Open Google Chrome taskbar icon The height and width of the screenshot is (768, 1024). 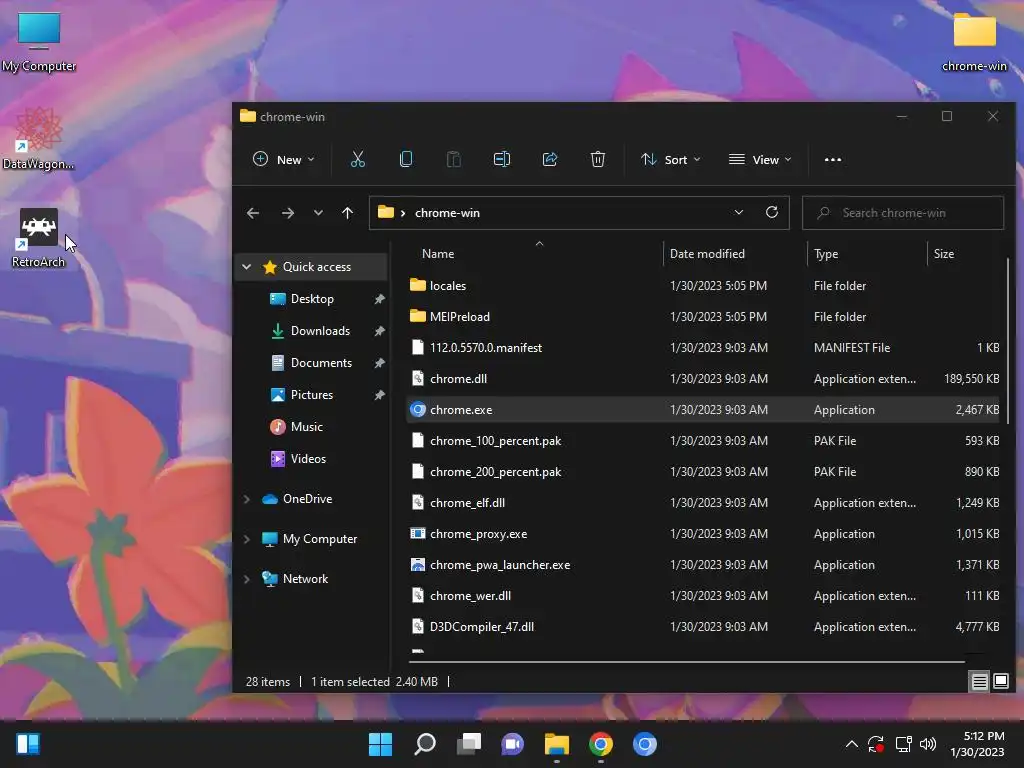[601, 744]
